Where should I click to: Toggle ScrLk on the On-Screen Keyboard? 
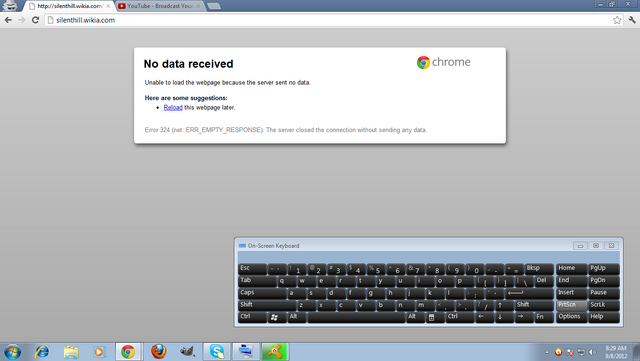[x=604, y=305]
